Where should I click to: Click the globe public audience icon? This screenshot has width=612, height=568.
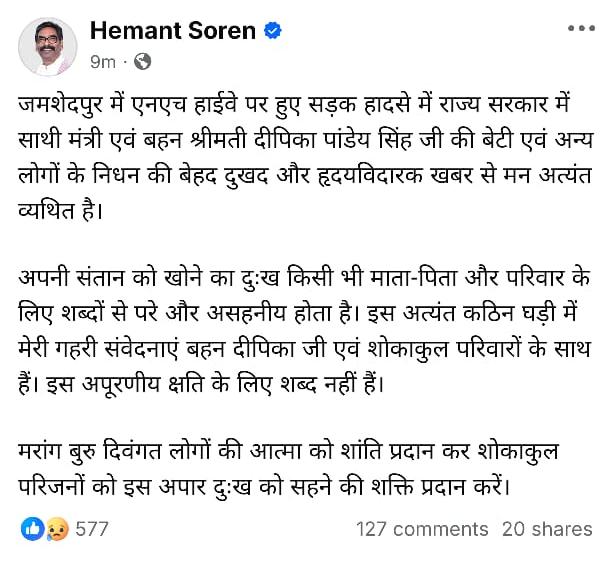[x=142, y=62]
